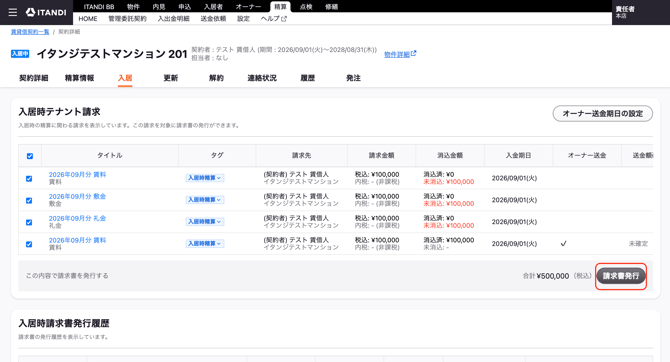
Task: Open 2026年09月分 賃料 link in 未消込 row
Action: [77, 174]
